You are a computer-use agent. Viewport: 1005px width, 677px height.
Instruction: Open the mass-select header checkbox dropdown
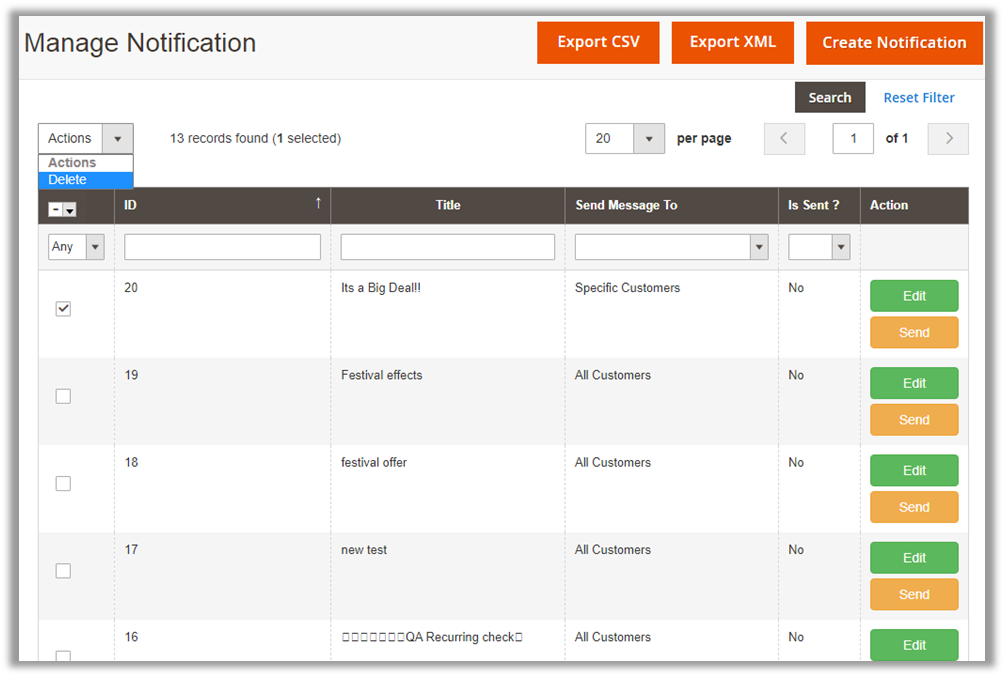(70, 210)
